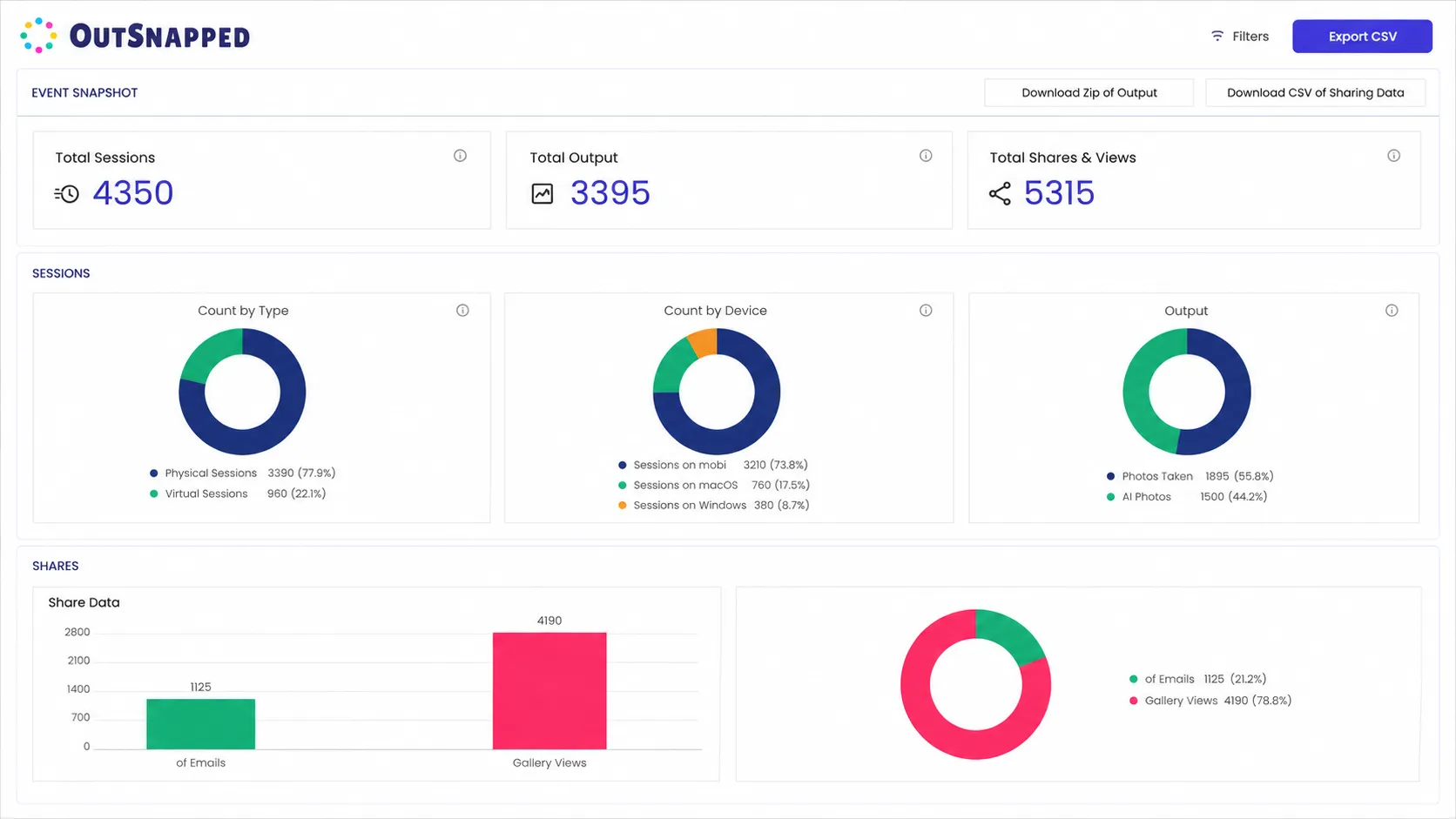Image resolution: width=1456 pixels, height=819 pixels.
Task: Click the OutSnapped wordmark
Action: click(x=159, y=37)
